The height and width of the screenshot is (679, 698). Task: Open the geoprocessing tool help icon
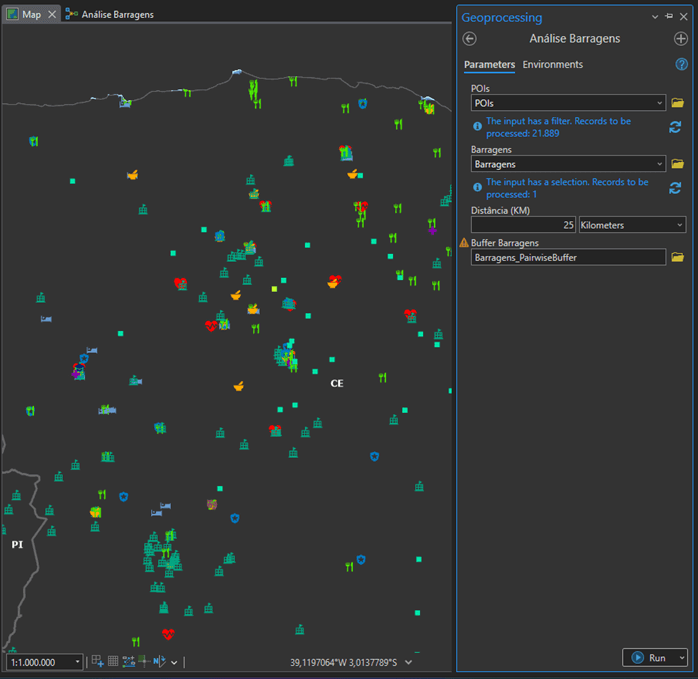coord(681,65)
